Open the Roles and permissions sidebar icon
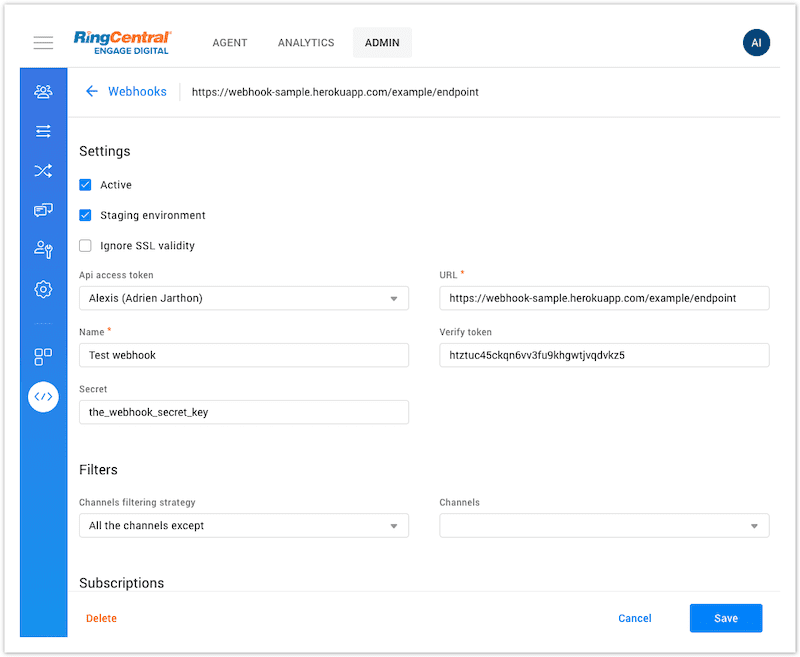 (x=43, y=249)
